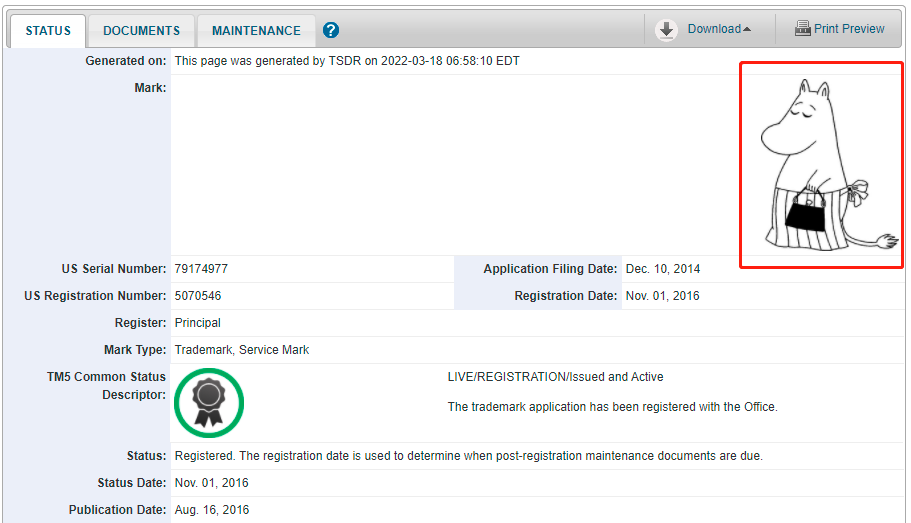Click the printer icon

click(x=802, y=28)
